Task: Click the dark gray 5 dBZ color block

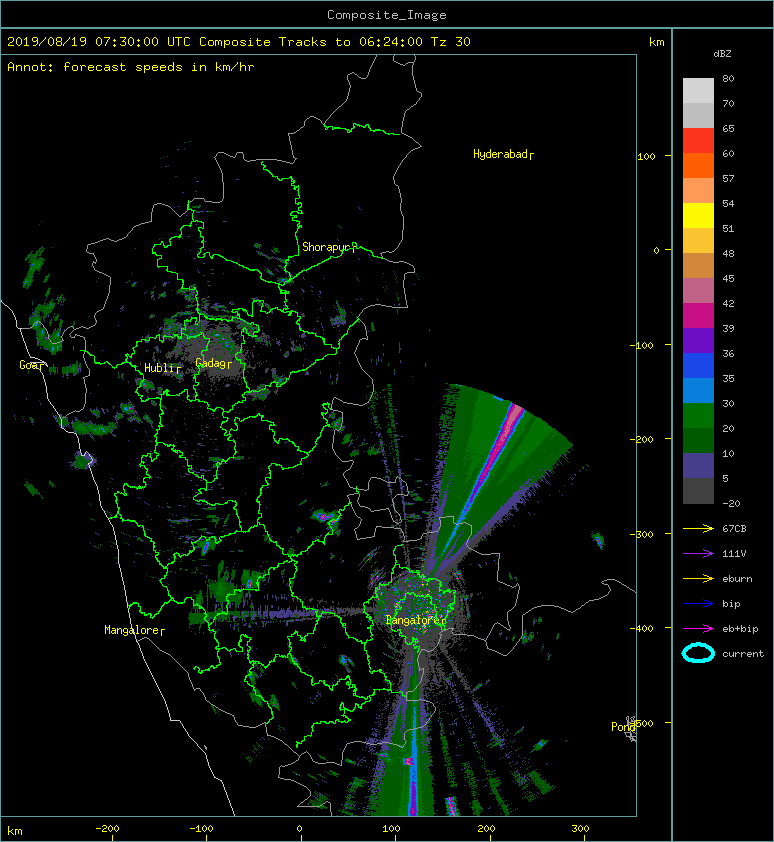Action: click(698, 490)
